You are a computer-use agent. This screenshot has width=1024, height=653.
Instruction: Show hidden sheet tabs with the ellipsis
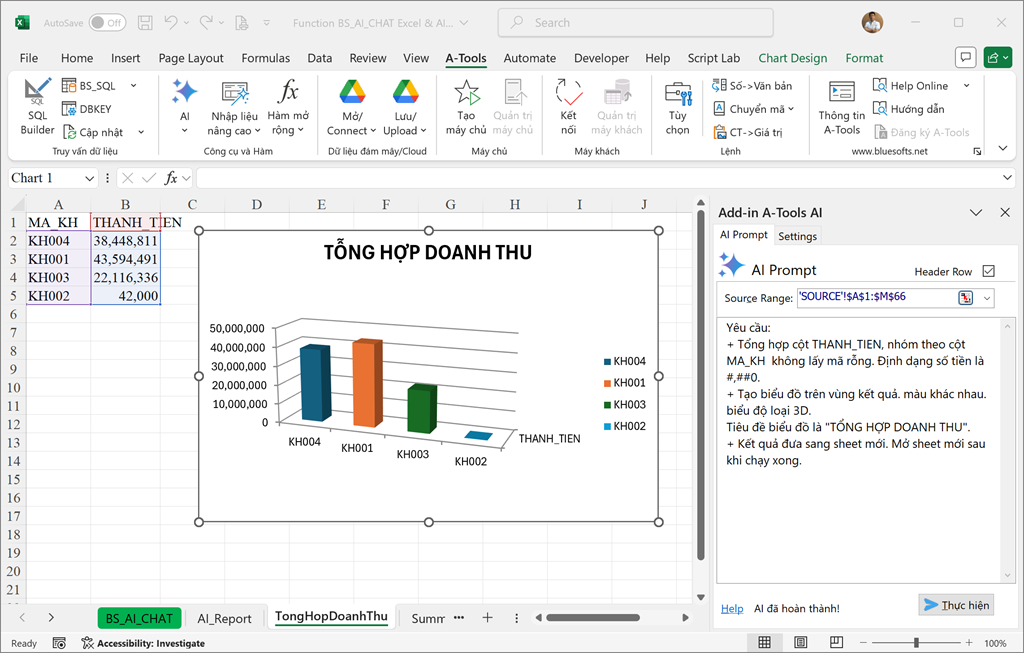(459, 617)
